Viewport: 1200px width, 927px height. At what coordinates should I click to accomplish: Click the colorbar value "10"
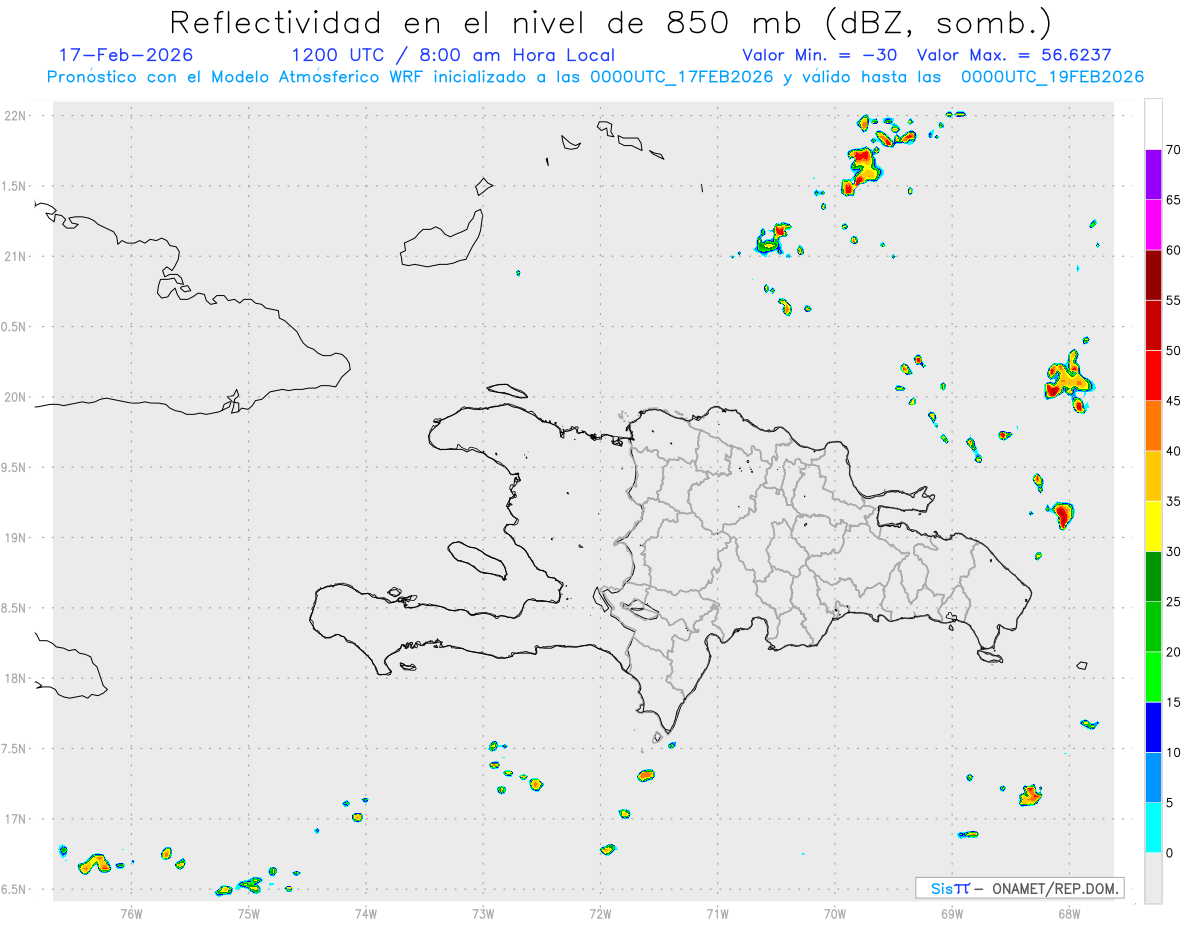point(1174,752)
